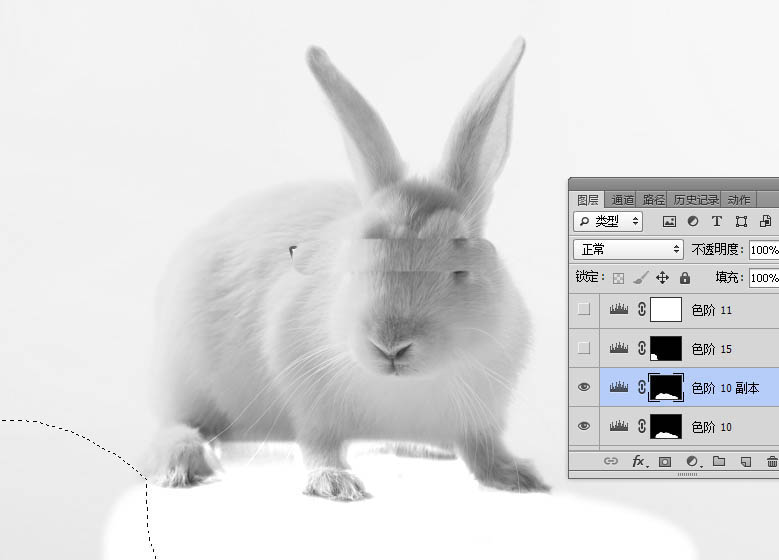779x560 pixels.
Task: Toggle lock all on layer
Action: pos(685,278)
